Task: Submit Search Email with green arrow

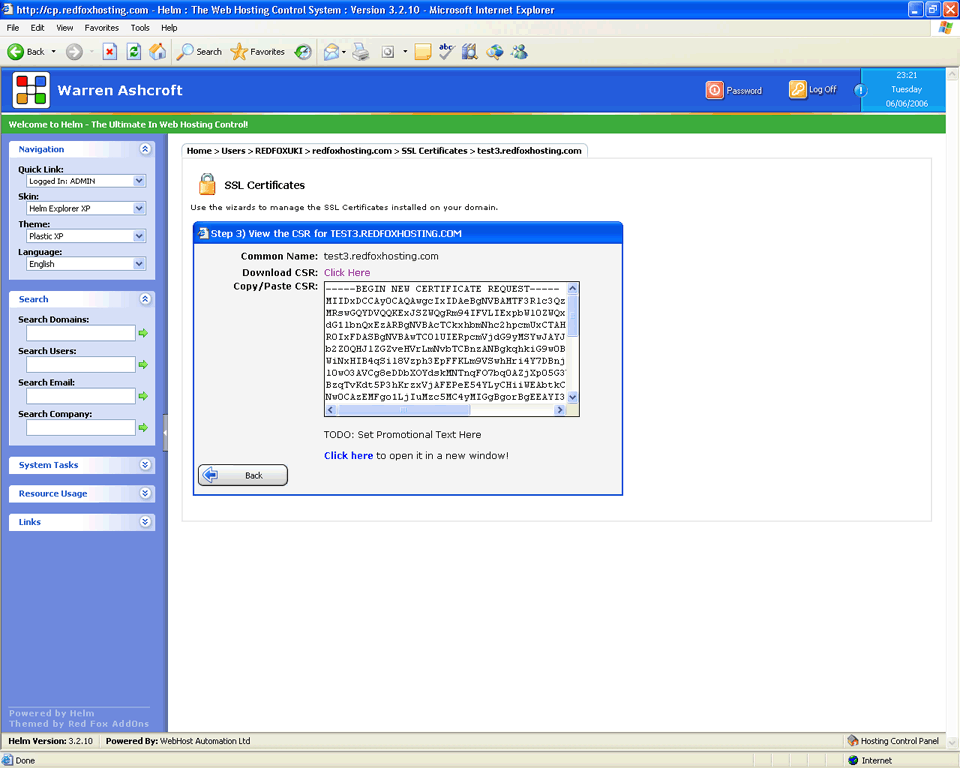Action: point(143,396)
